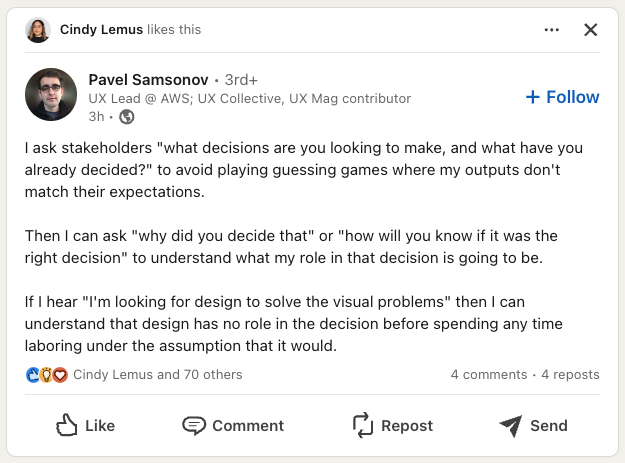Open Pavel Samsonov's profile photo

tap(51, 94)
